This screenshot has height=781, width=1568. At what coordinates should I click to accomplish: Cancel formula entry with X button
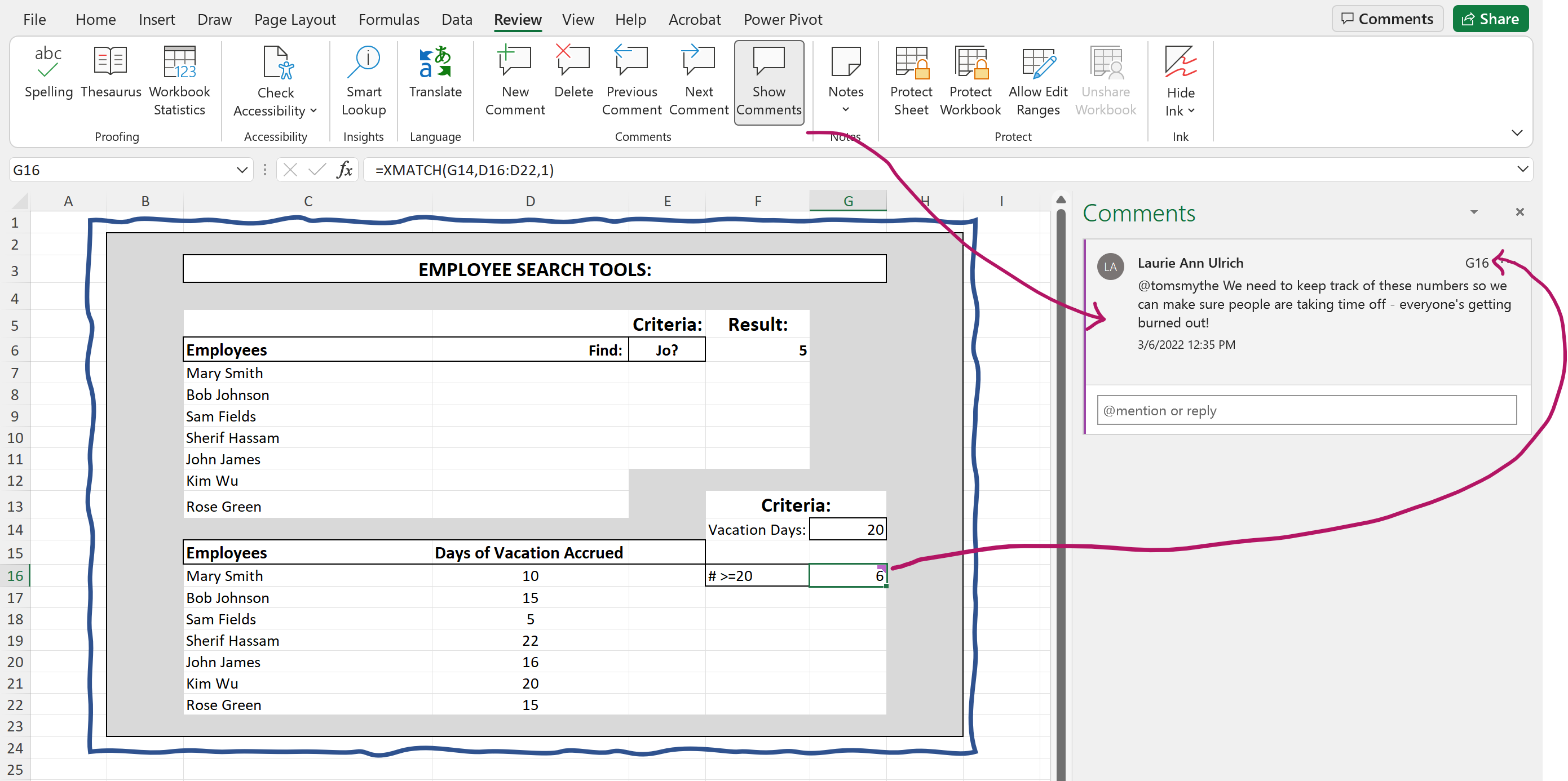click(290, 170)
